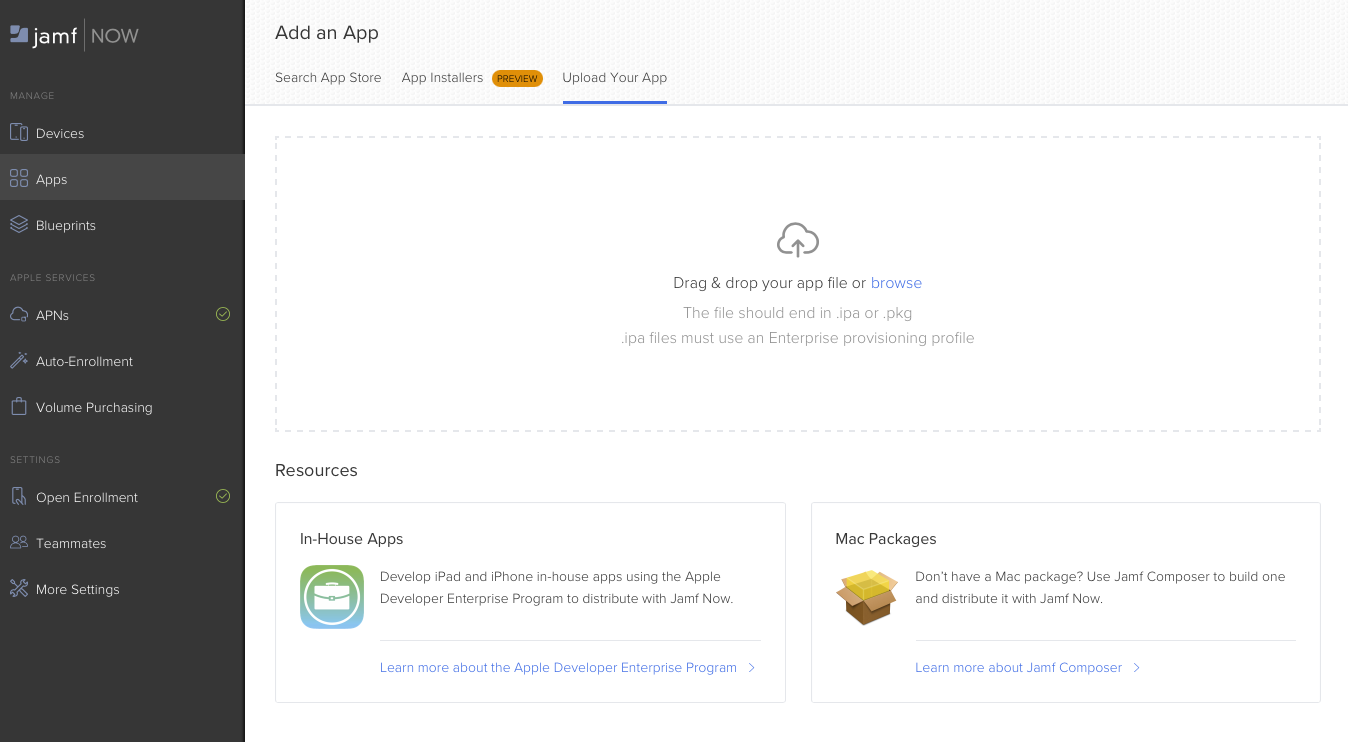Click the APNs green checkmark status
Screen dimensions: 1348x742
[x=223, y=314]
